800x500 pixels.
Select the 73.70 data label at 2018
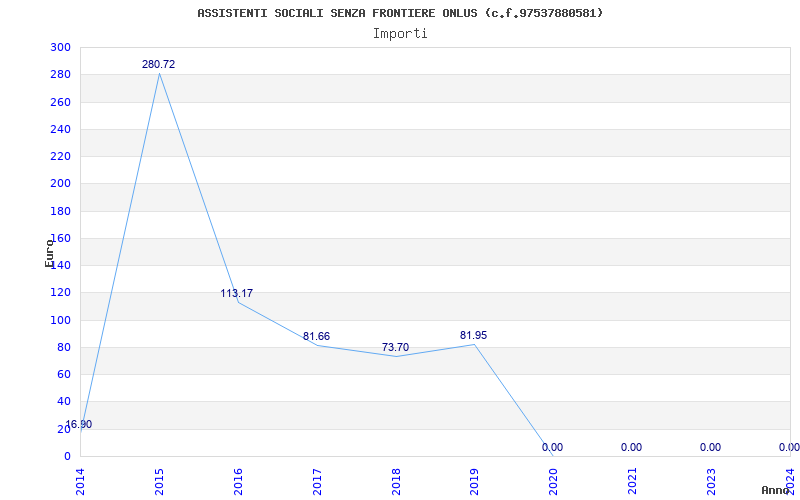point(395,347)
